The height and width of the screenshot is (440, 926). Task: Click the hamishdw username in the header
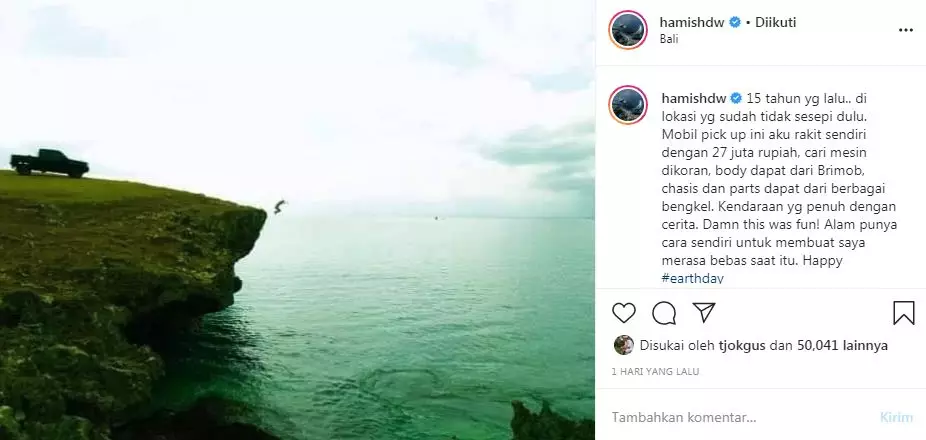click(692, 22)
